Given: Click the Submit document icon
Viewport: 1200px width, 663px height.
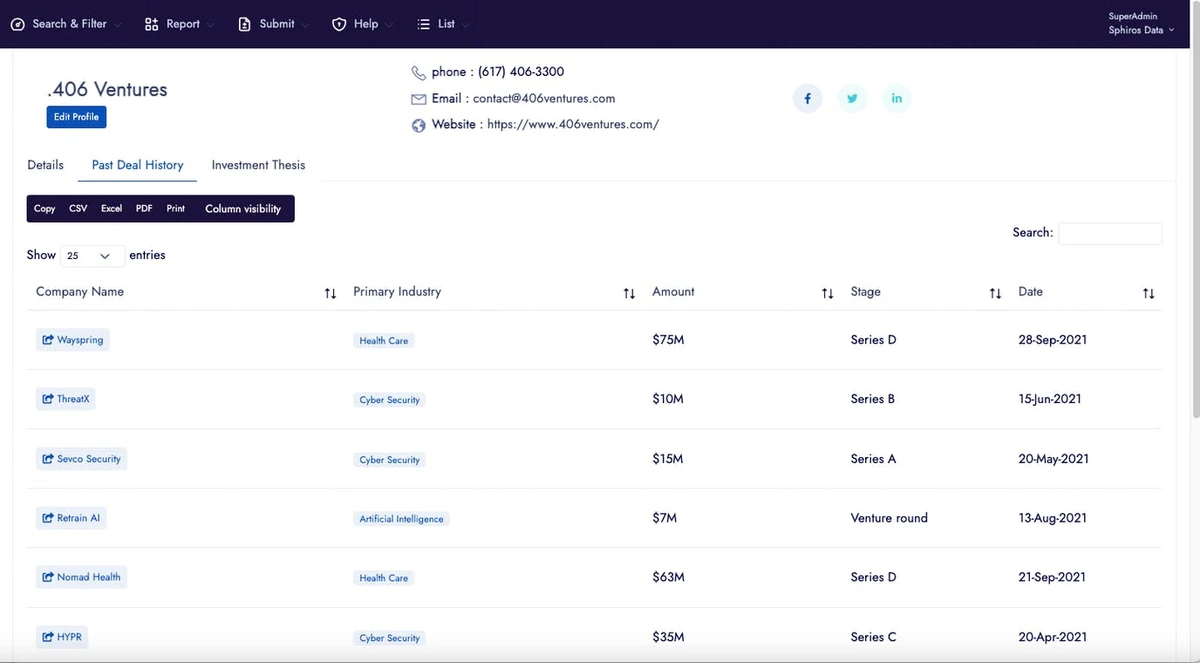Looking at the screenshot, I should click(x=244, y=24).
